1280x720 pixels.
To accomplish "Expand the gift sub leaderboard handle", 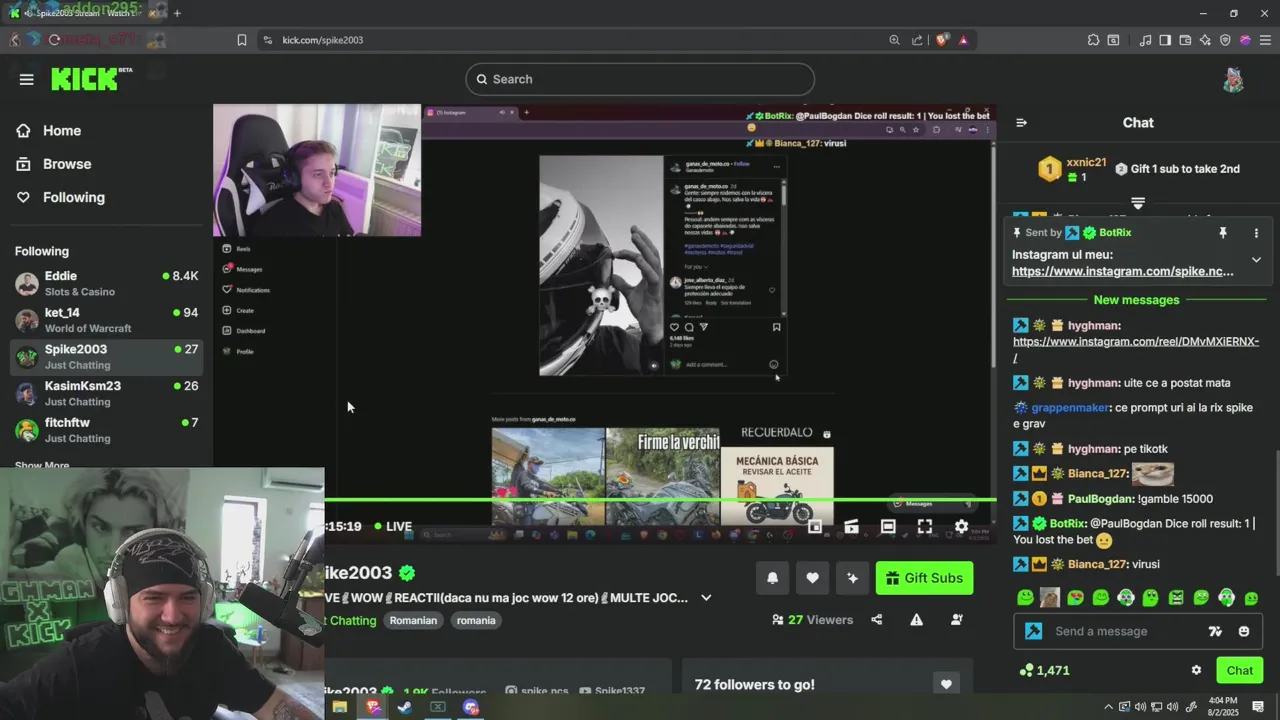I will tap(1138, 202).
